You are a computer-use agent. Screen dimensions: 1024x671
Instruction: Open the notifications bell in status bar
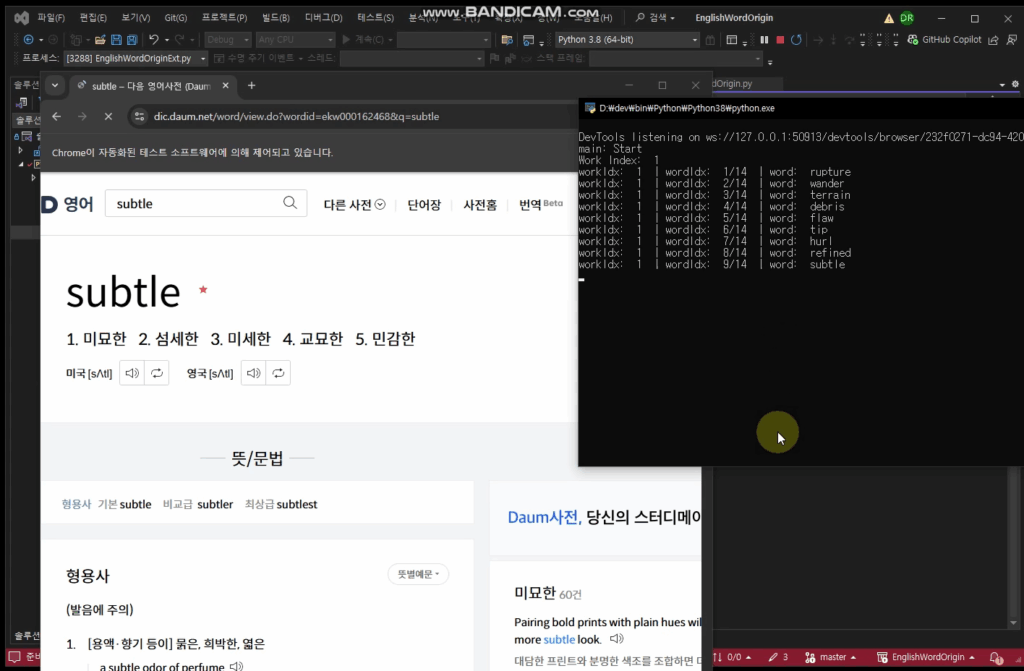click(x=996, y=657)
